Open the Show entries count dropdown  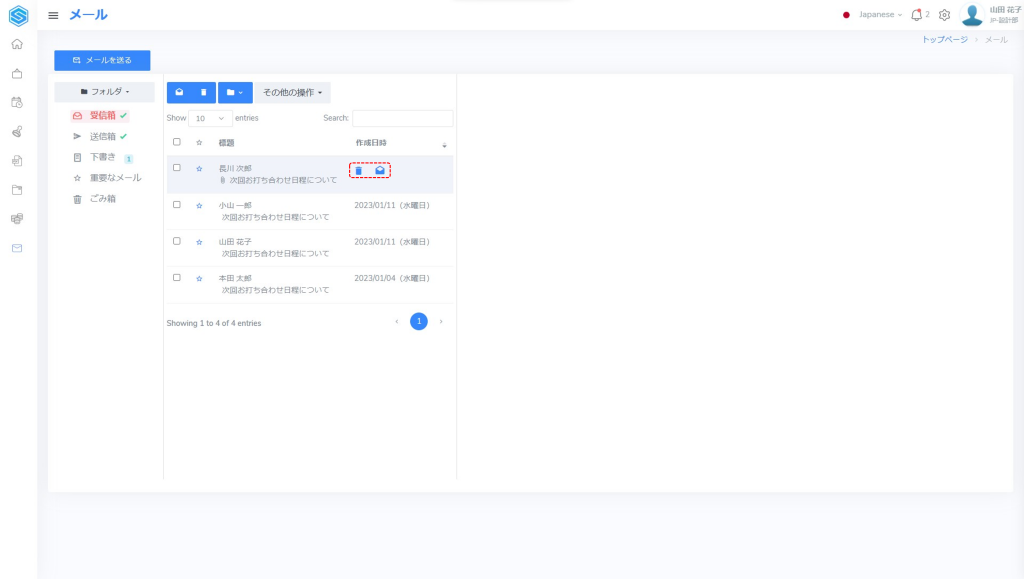[210, 118]
